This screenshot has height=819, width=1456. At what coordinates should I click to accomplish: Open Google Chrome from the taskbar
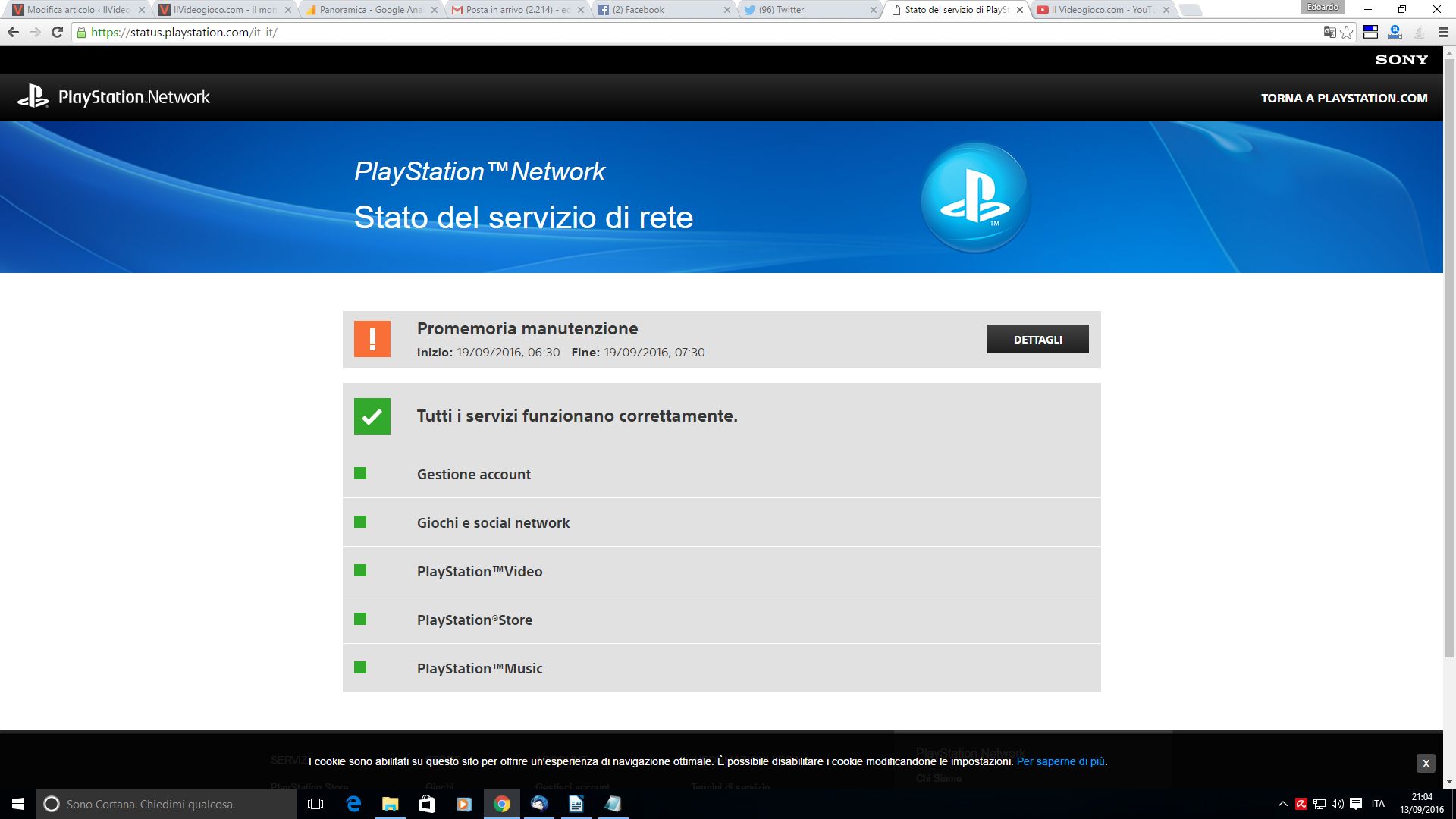501,805
